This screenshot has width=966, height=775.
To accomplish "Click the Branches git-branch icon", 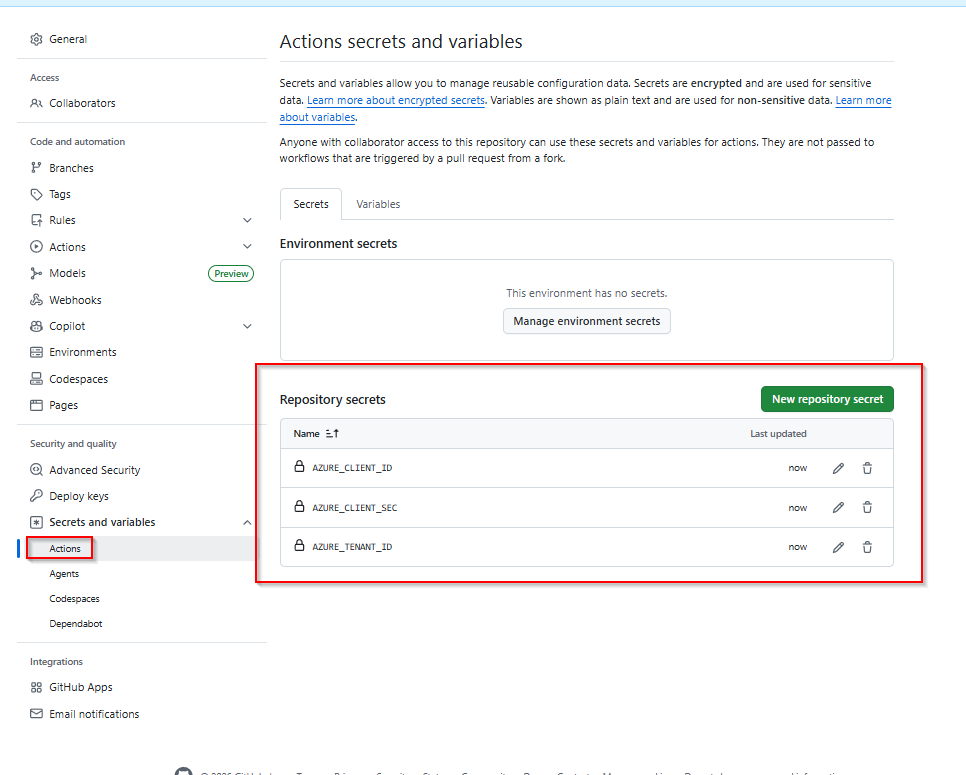I will click(36, 168).
